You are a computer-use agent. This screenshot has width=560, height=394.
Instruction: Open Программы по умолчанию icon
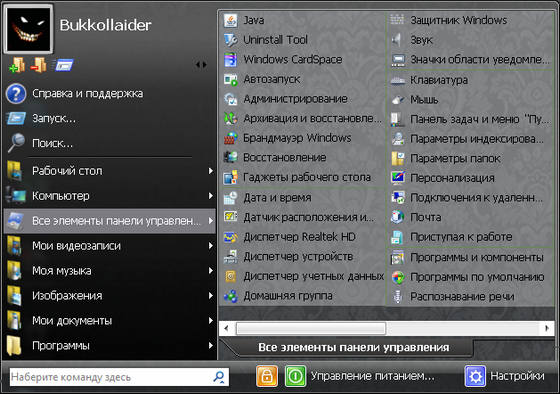(398, 277)
